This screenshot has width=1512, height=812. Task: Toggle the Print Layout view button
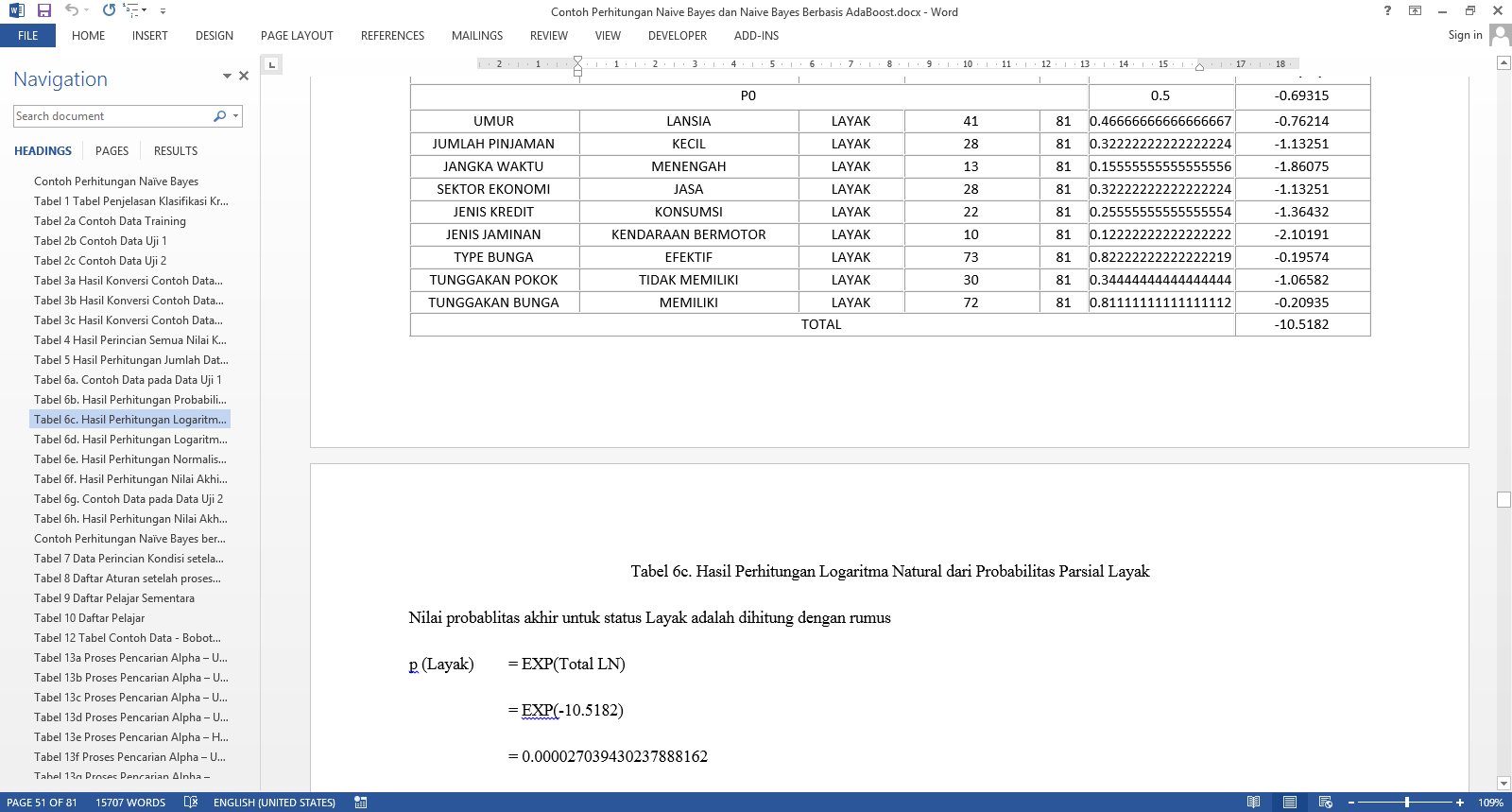[x=1289, y=802]
